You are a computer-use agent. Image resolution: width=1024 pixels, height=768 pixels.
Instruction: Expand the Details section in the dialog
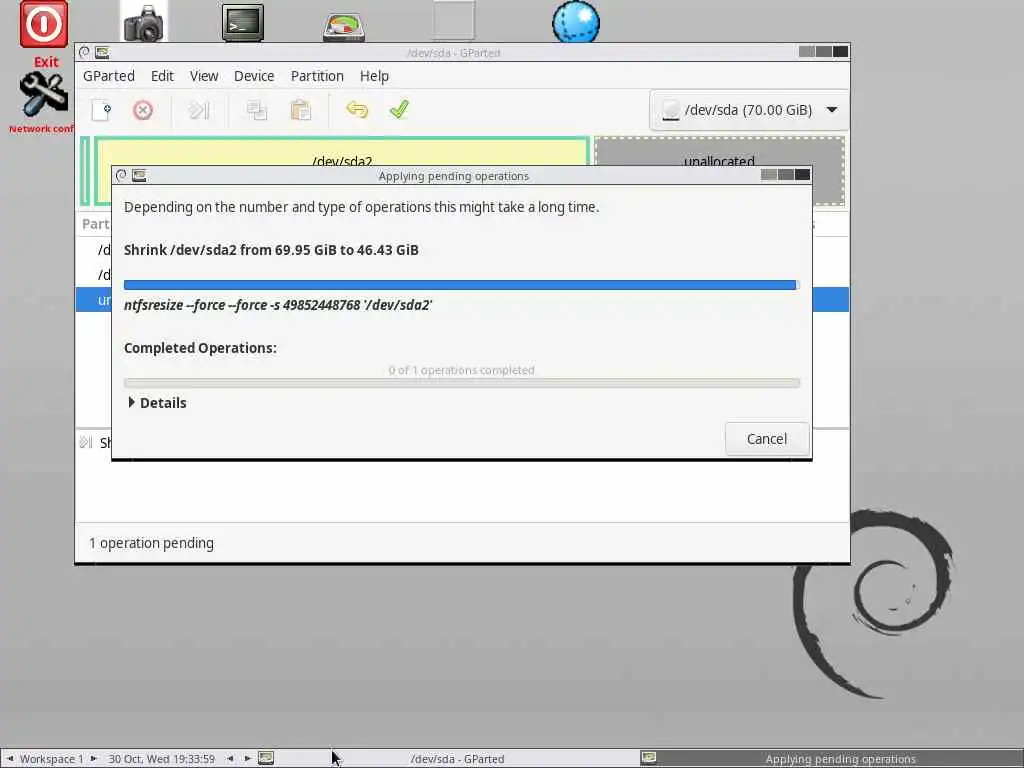tap(157, 403)
